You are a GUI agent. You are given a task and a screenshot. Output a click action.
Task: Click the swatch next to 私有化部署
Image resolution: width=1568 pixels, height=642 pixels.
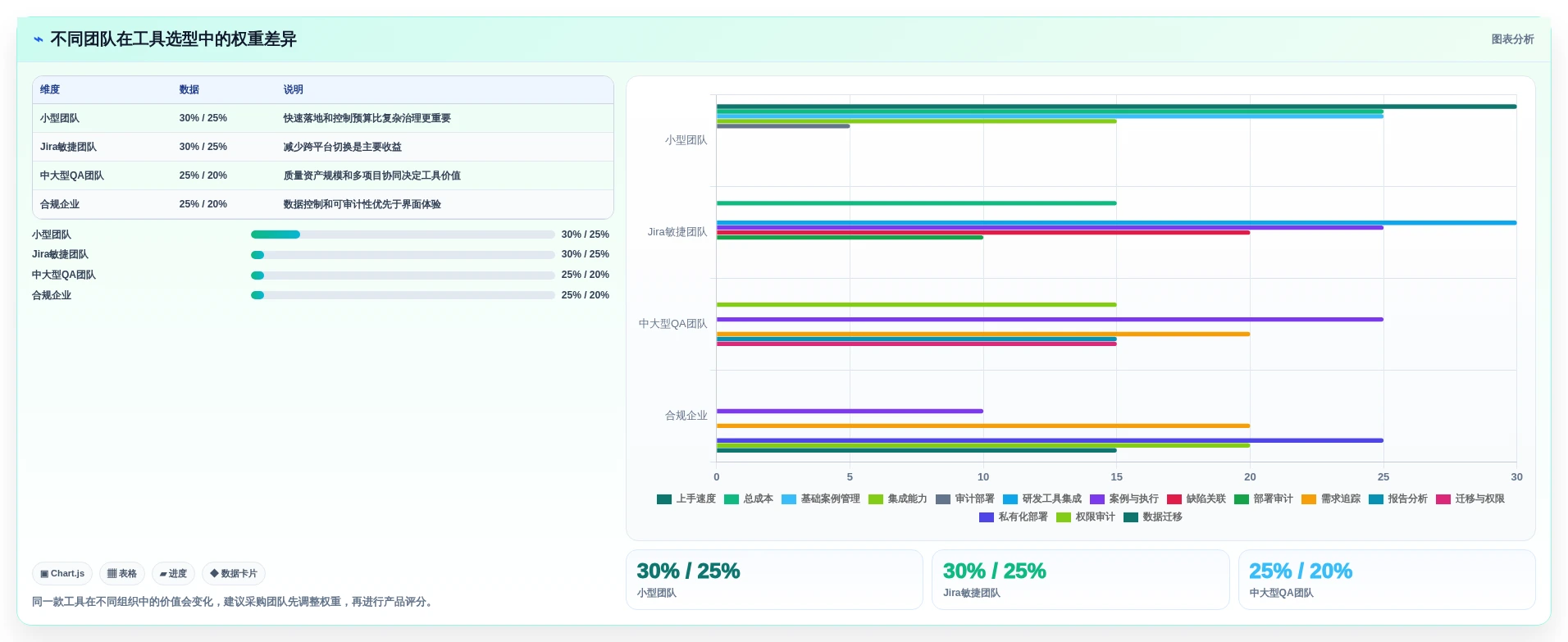pyautogui.click(x=987, y=517)
